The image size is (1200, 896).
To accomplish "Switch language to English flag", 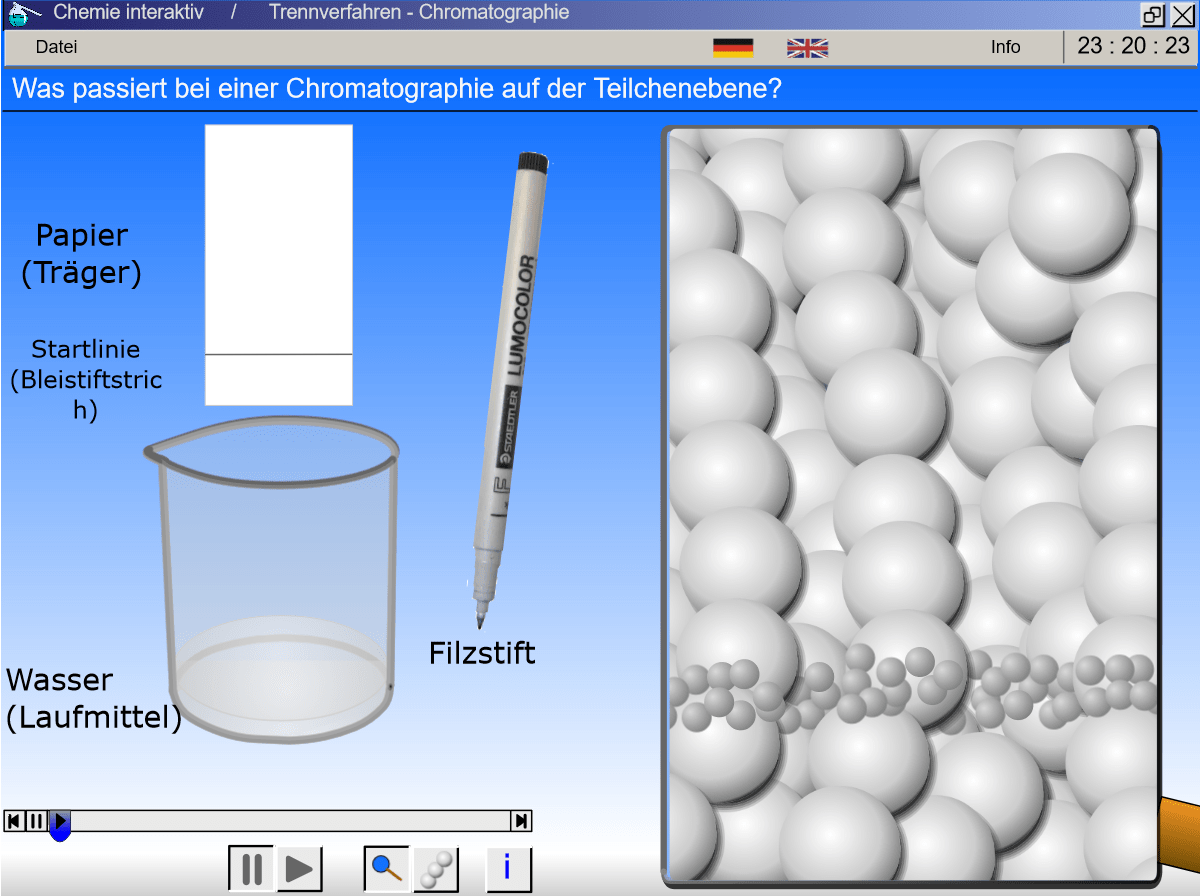I will click(807, 47).
